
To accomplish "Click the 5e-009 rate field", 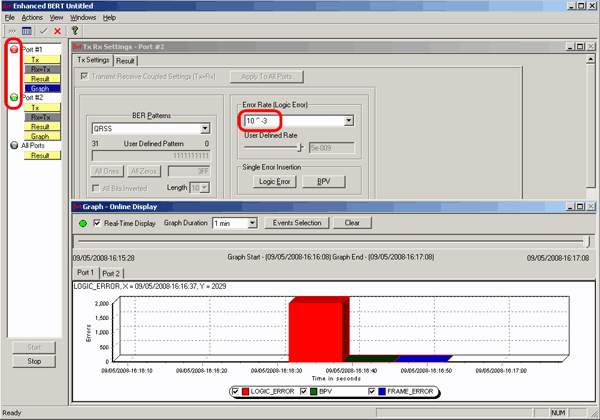I will [x=331, y=148].
